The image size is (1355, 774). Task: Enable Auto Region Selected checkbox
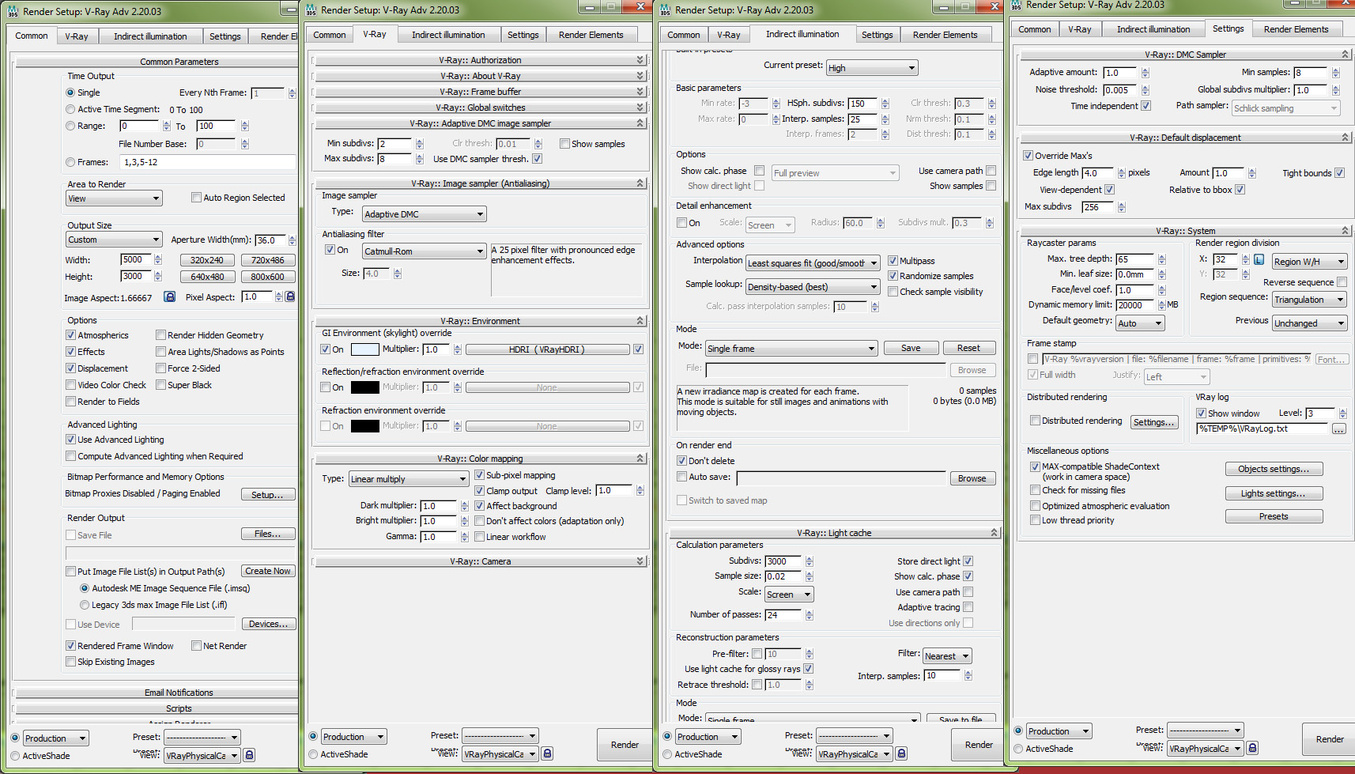pyautogui.click(x=196, y=198)
